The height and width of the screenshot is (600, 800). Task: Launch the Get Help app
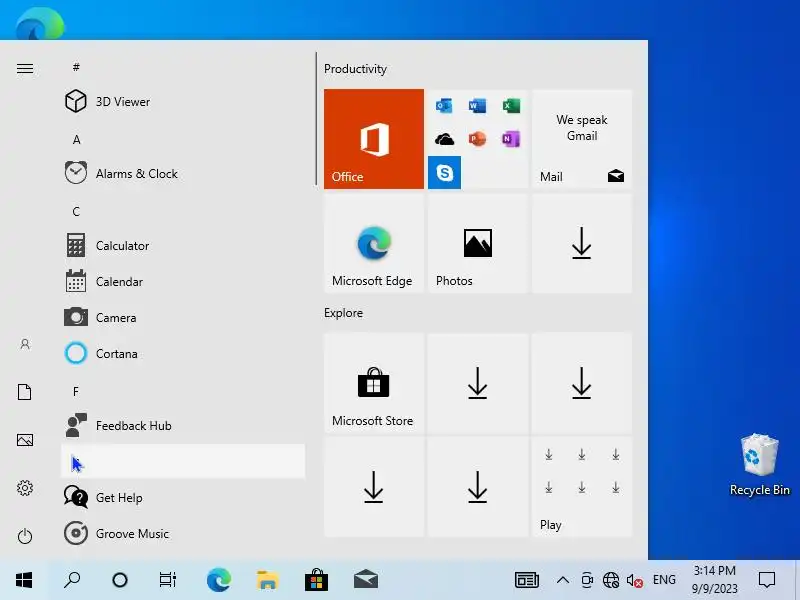[x=183, y=497]
